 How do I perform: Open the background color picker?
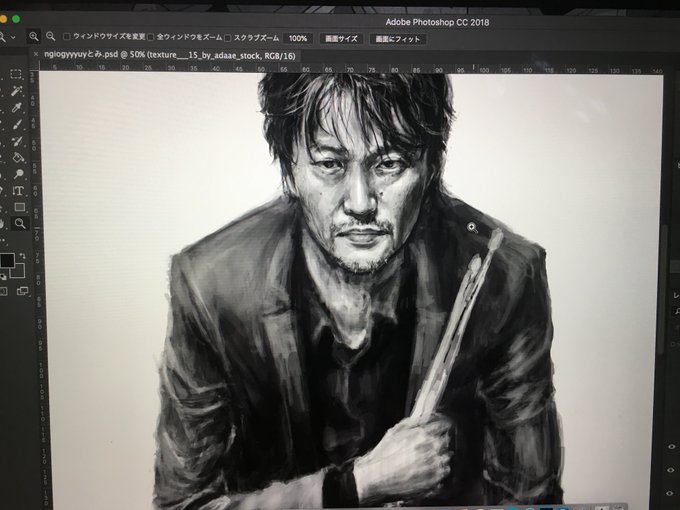[18, 271]
